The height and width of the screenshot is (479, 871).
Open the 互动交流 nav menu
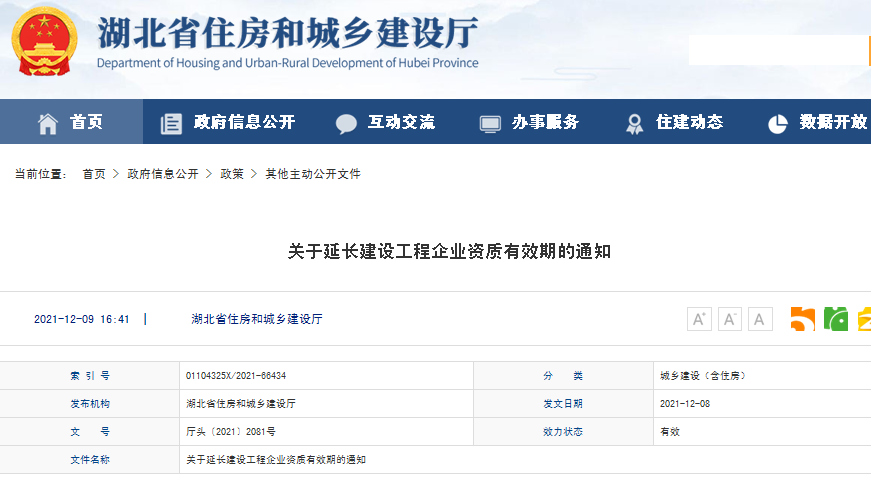pyautogui.click(x=401, y=122)
